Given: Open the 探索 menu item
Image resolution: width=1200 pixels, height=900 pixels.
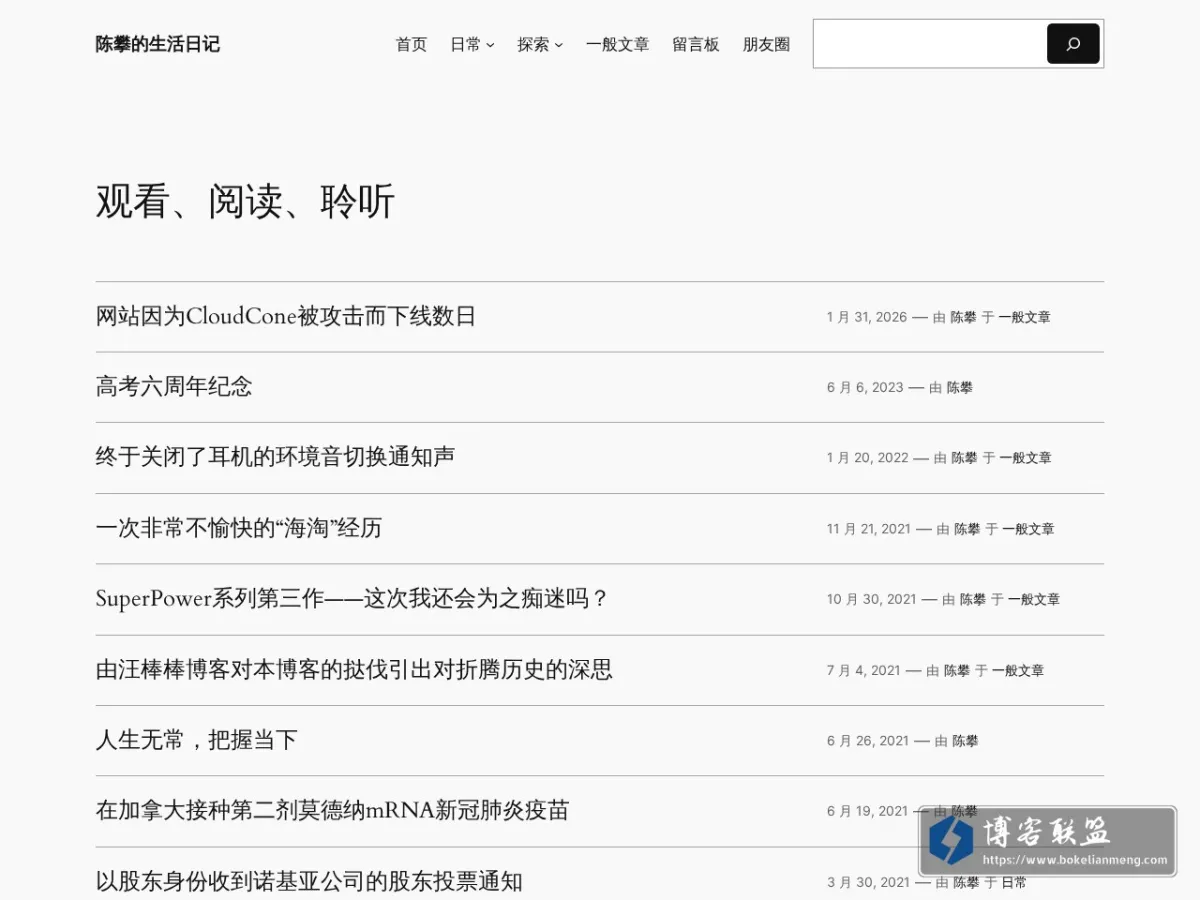Looking at the screenshot, I should 533,44.
